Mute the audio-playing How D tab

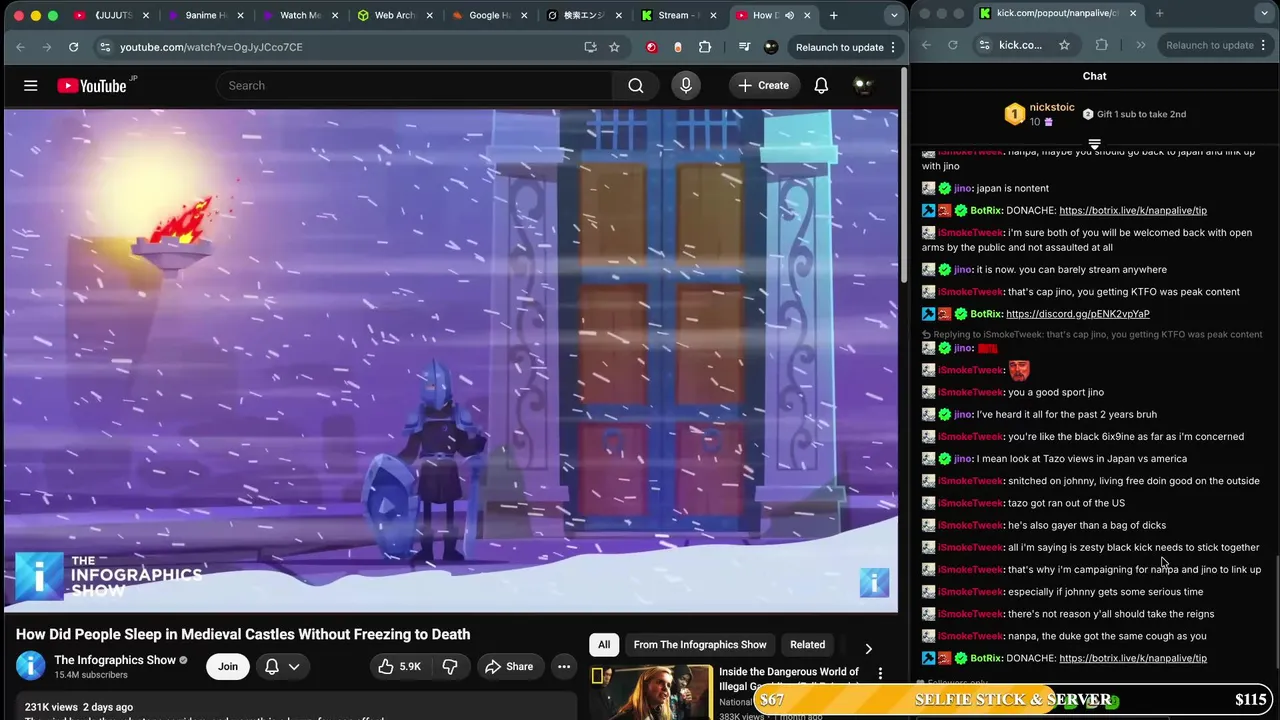pyautogui.click(x=789, y=15)
